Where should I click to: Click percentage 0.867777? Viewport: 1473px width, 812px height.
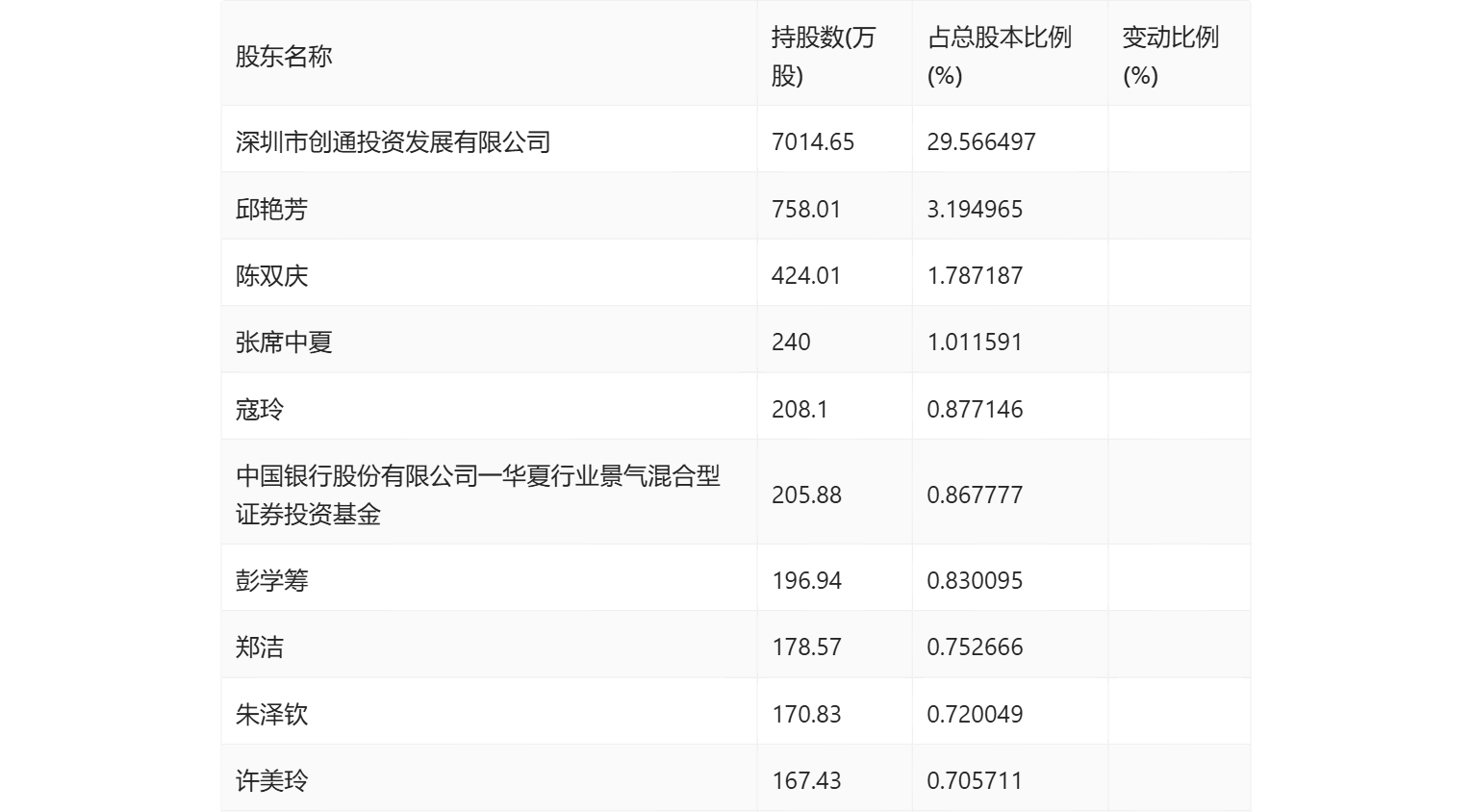pos(975,495)
